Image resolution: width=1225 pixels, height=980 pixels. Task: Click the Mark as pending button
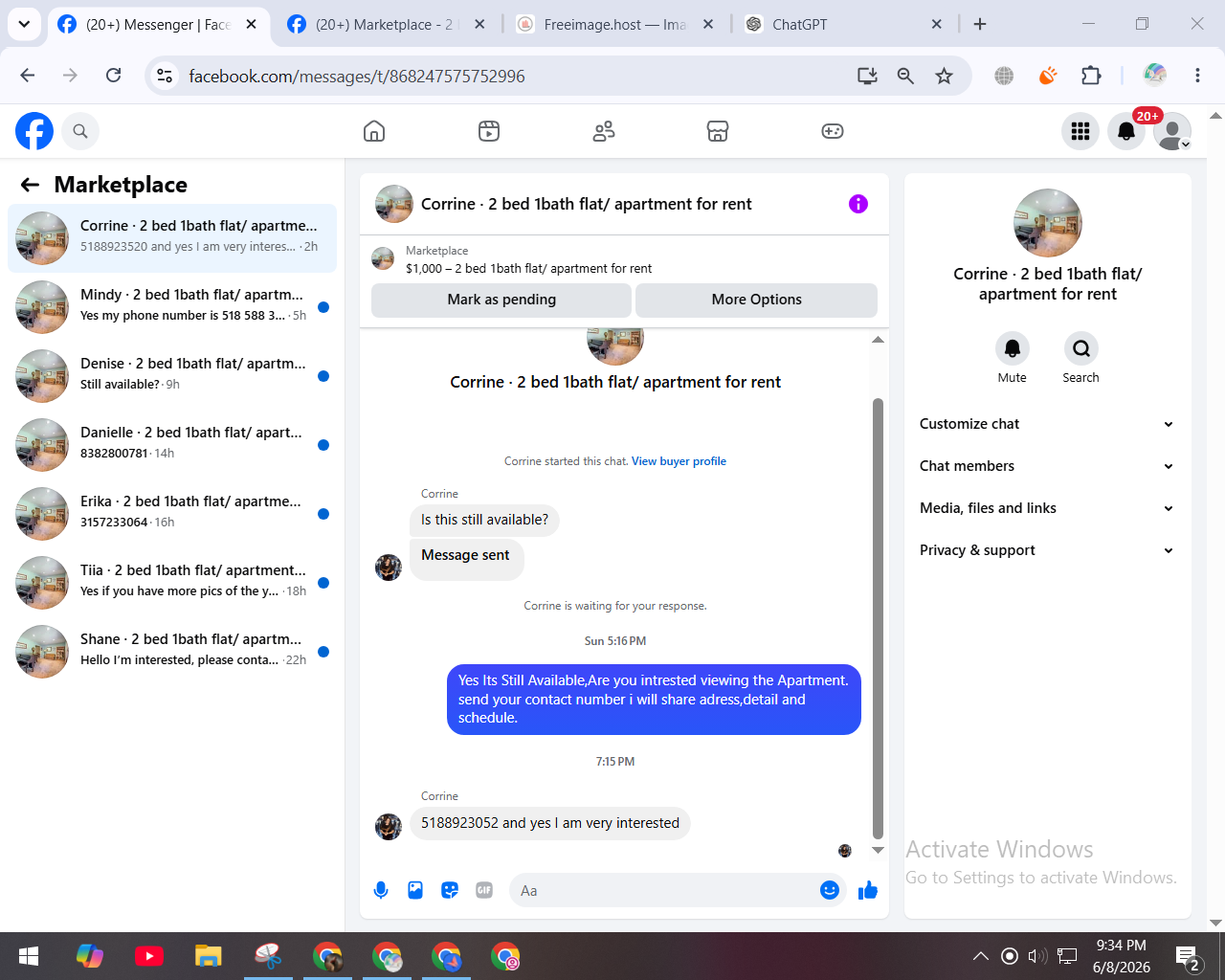point(501,300)
